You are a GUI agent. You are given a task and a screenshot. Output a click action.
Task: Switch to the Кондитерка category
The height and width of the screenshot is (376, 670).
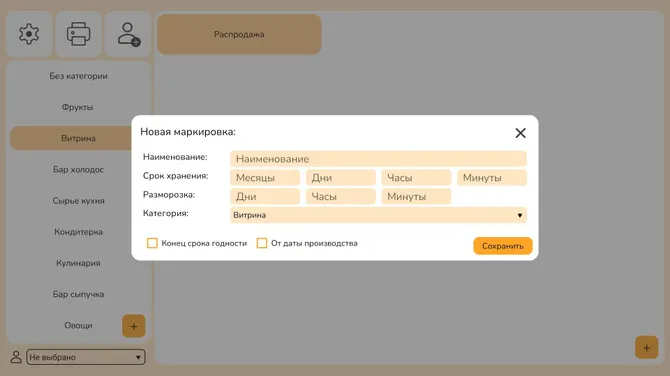click(78, 232)
